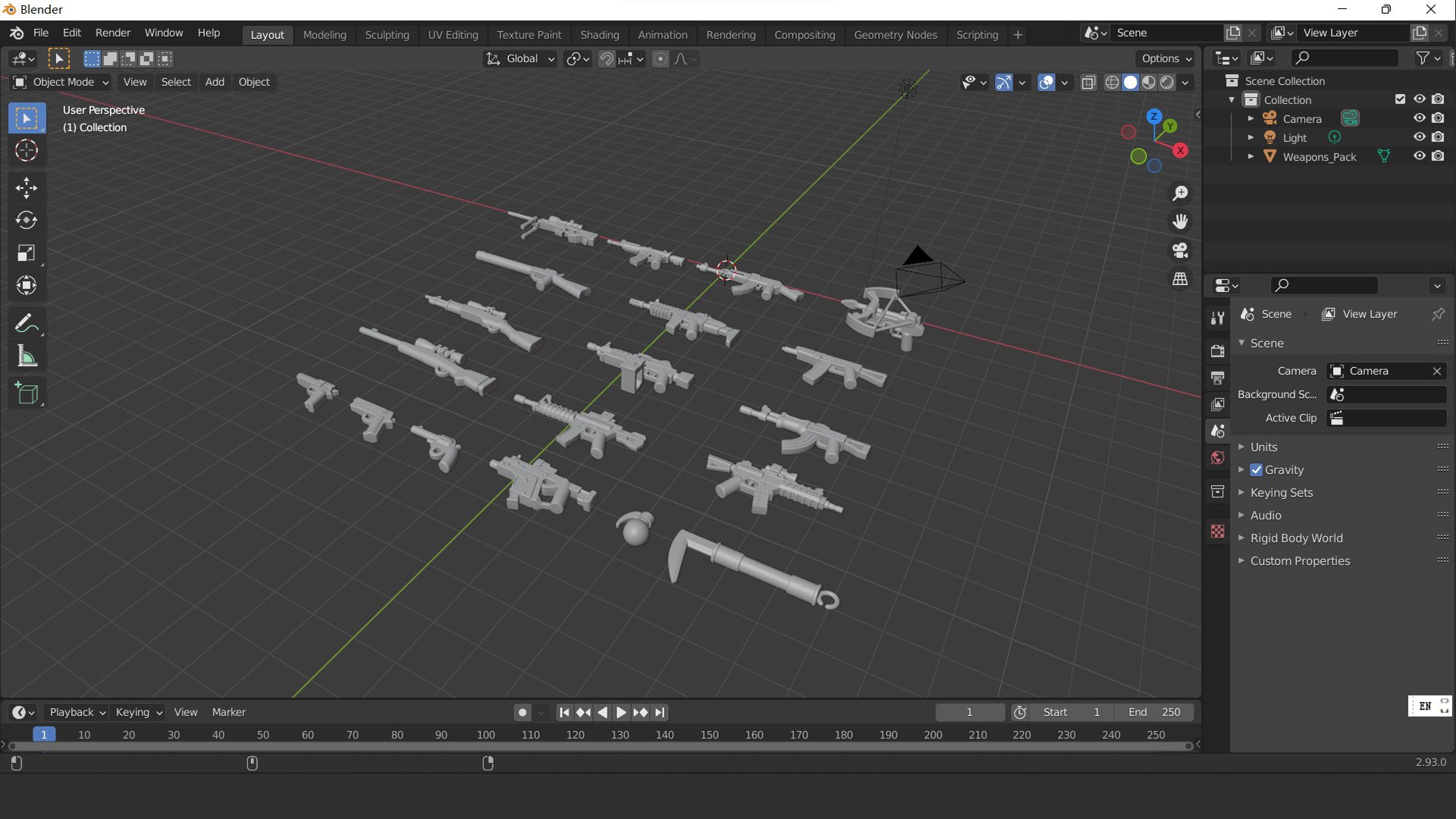1456x819 pixels.
Task: Add a new workspace tab
Action: [1018, 35]
